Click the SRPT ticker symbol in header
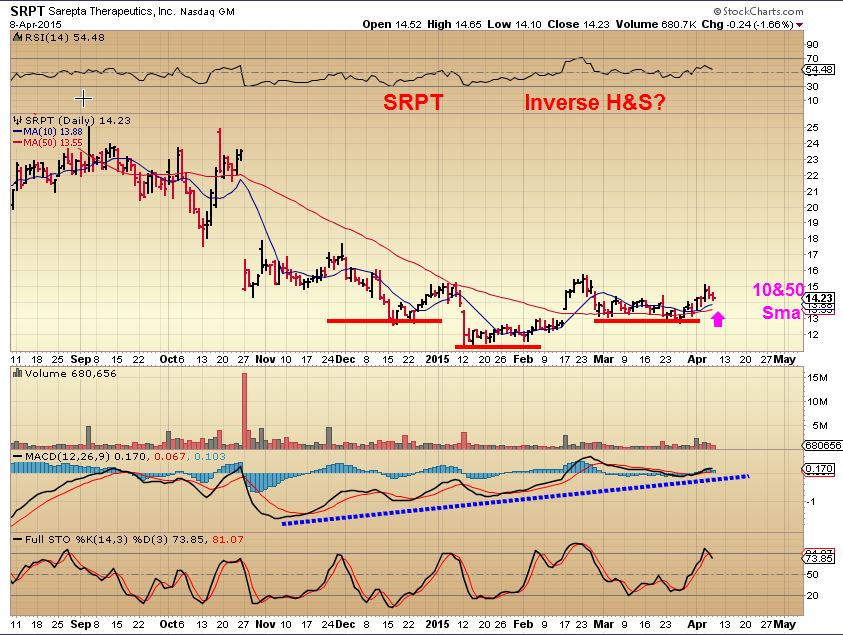The image size is (843, 635). click(27, 11)
